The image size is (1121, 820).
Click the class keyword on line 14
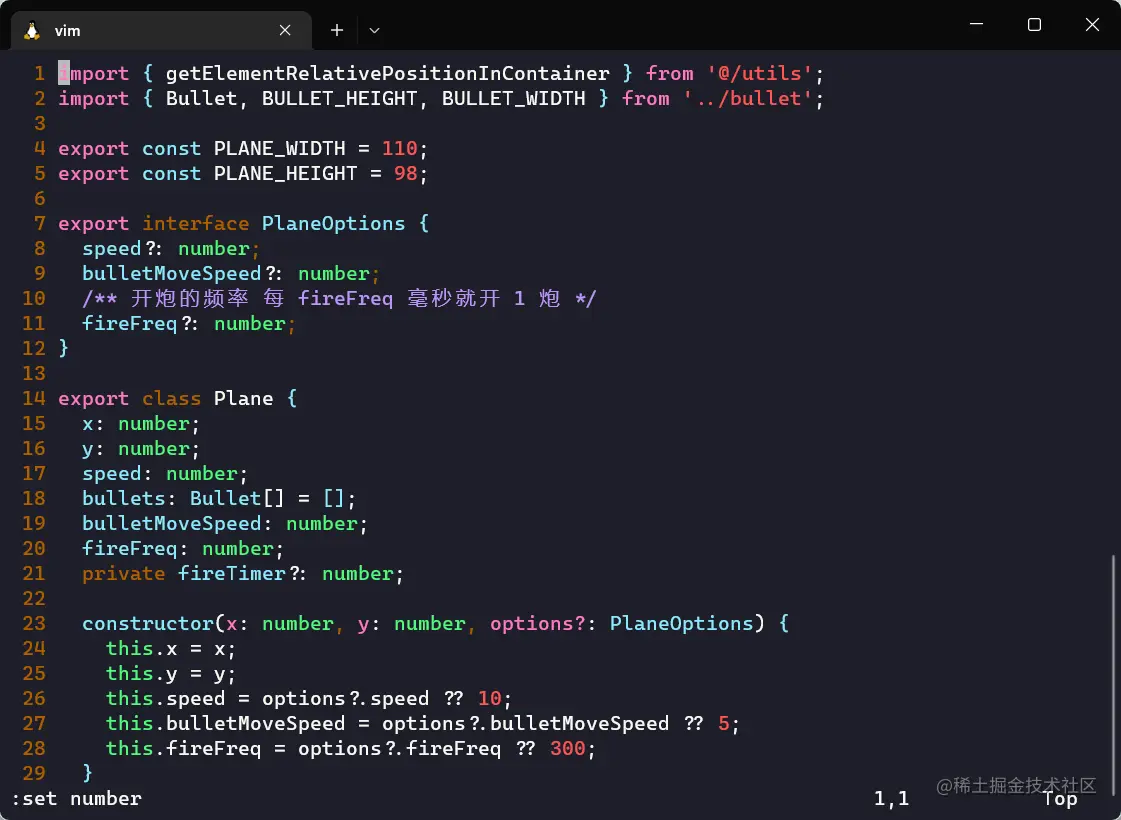point(172,398)
